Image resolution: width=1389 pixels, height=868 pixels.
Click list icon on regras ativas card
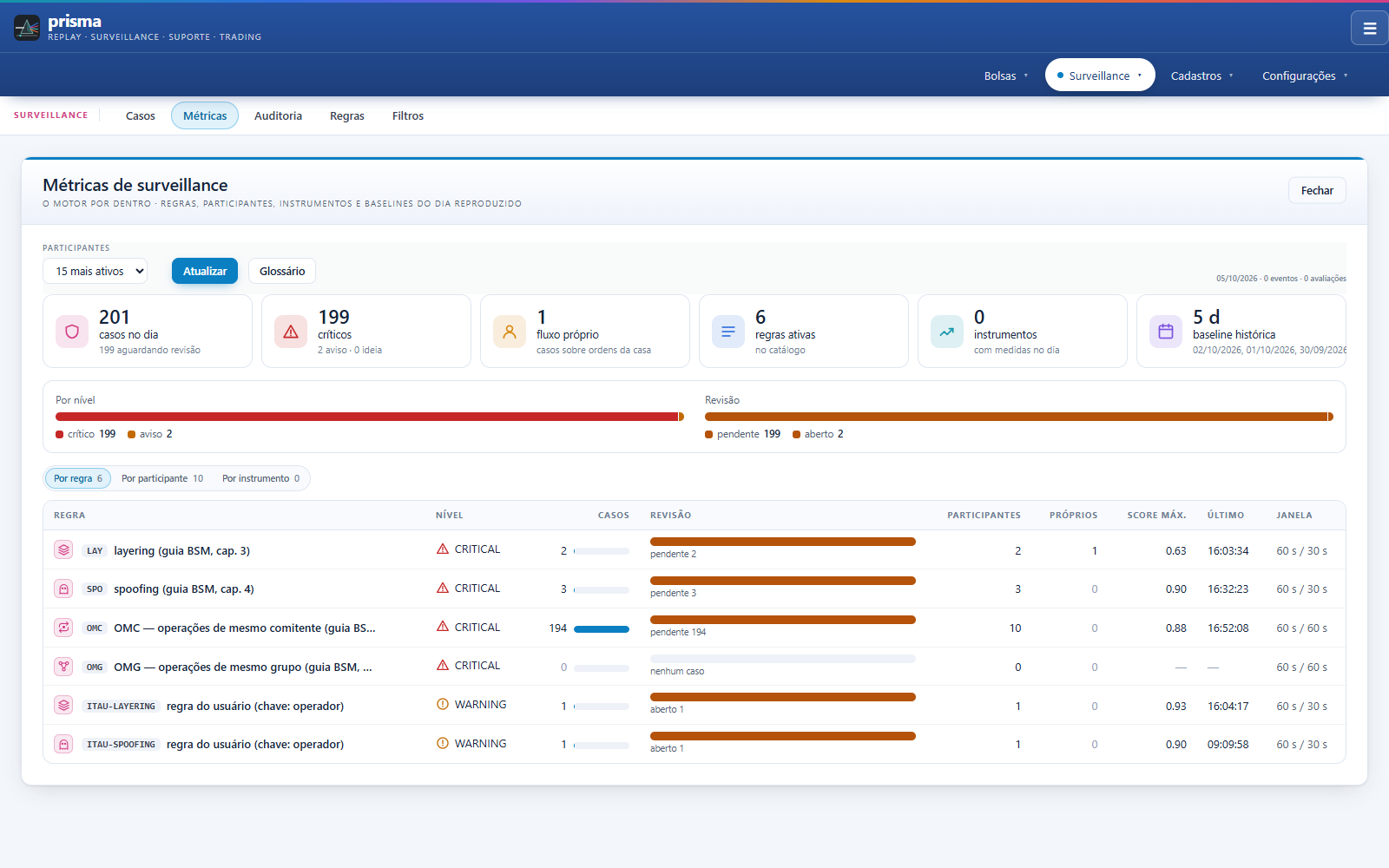tap(728, 332)
